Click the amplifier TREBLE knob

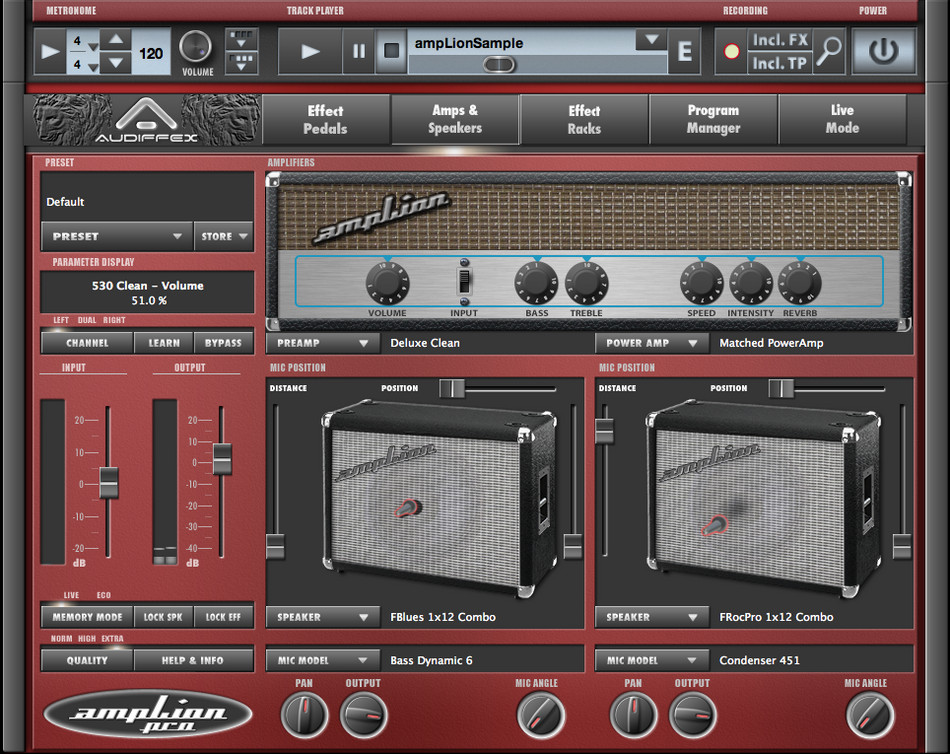[586, 283]
